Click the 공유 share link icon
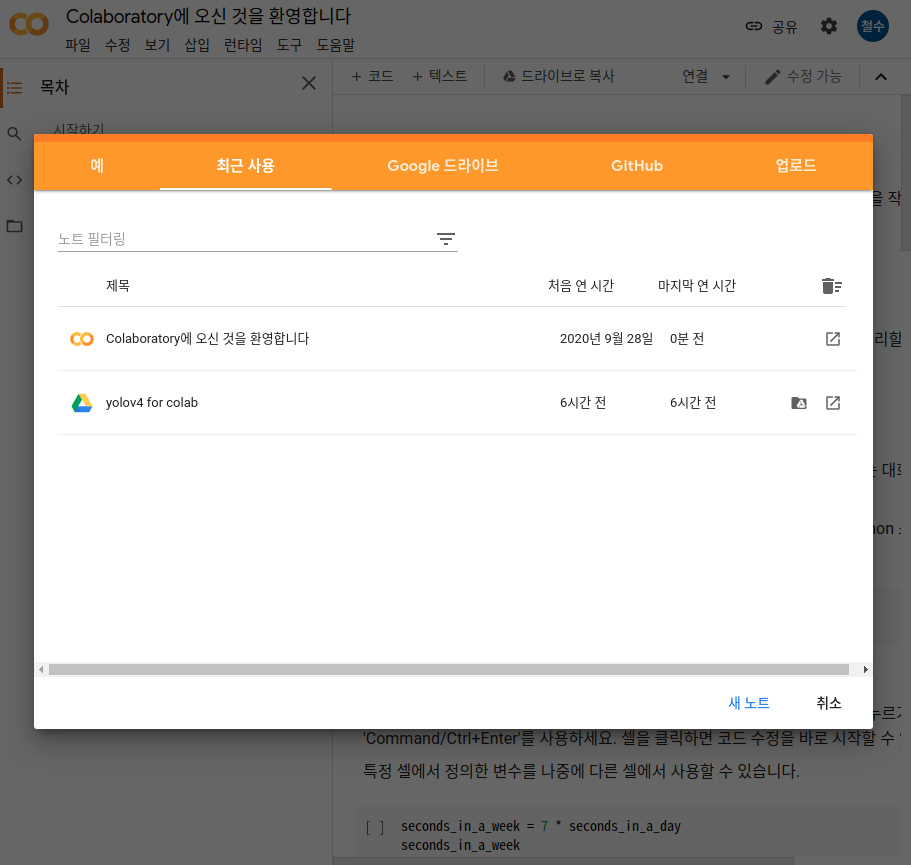The height and width of the screenshot is (865, 911). coord(754,26)
